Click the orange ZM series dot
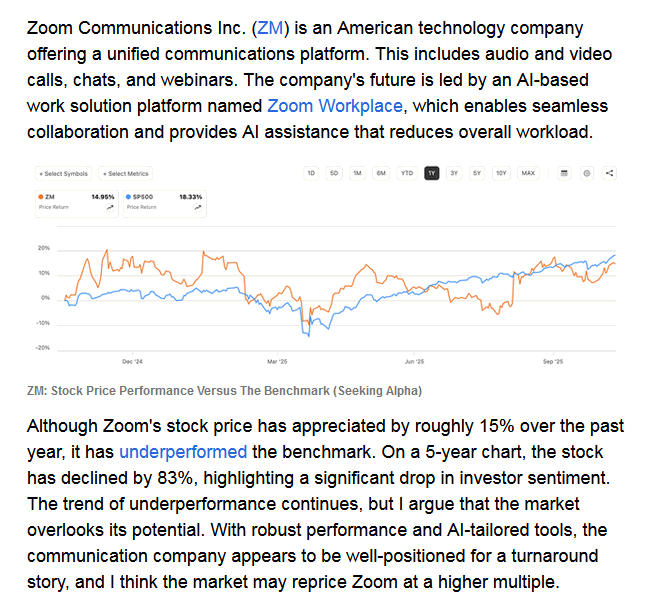 (x=39, y=197)
